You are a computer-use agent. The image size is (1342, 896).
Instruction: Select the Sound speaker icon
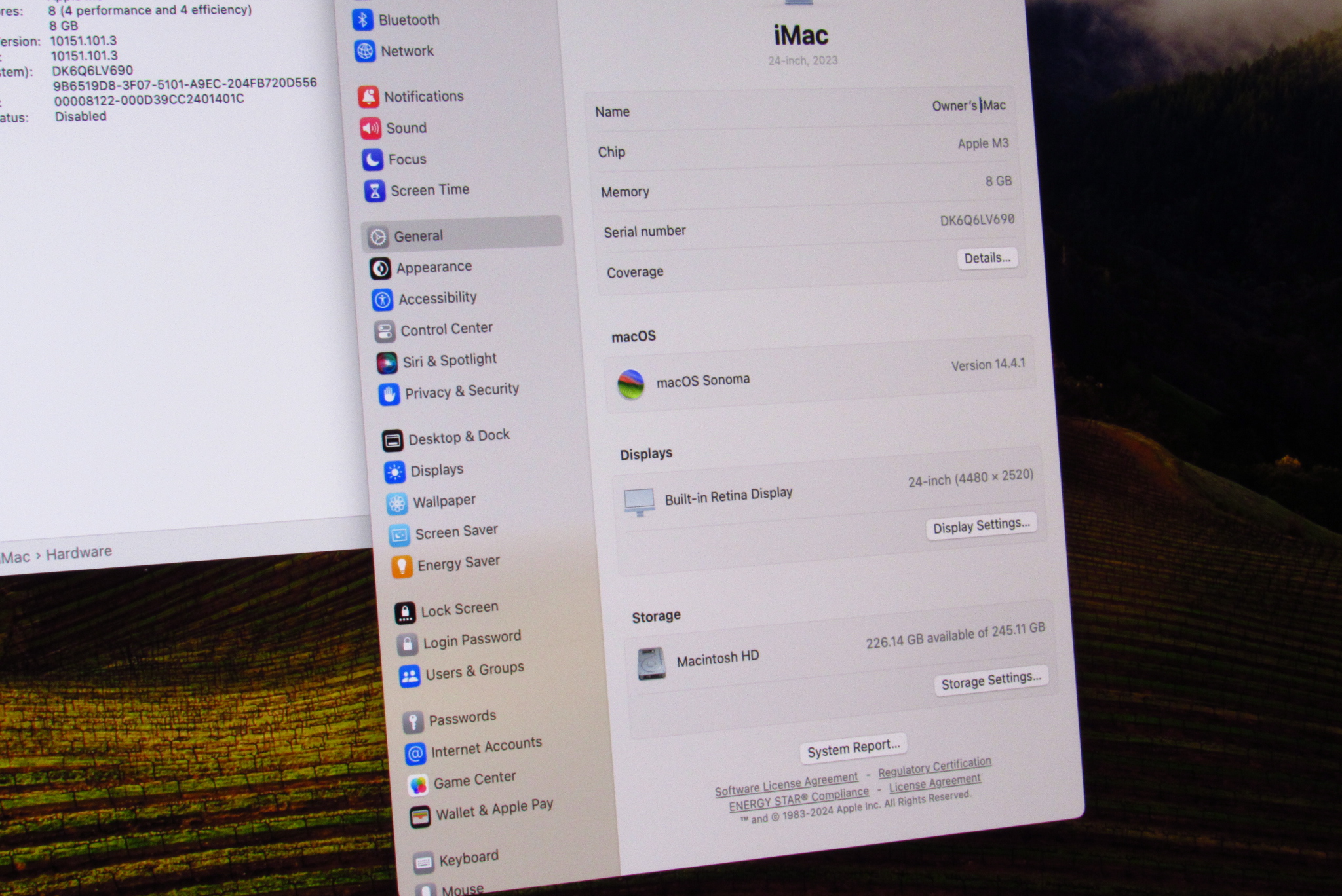click(370, 128)
